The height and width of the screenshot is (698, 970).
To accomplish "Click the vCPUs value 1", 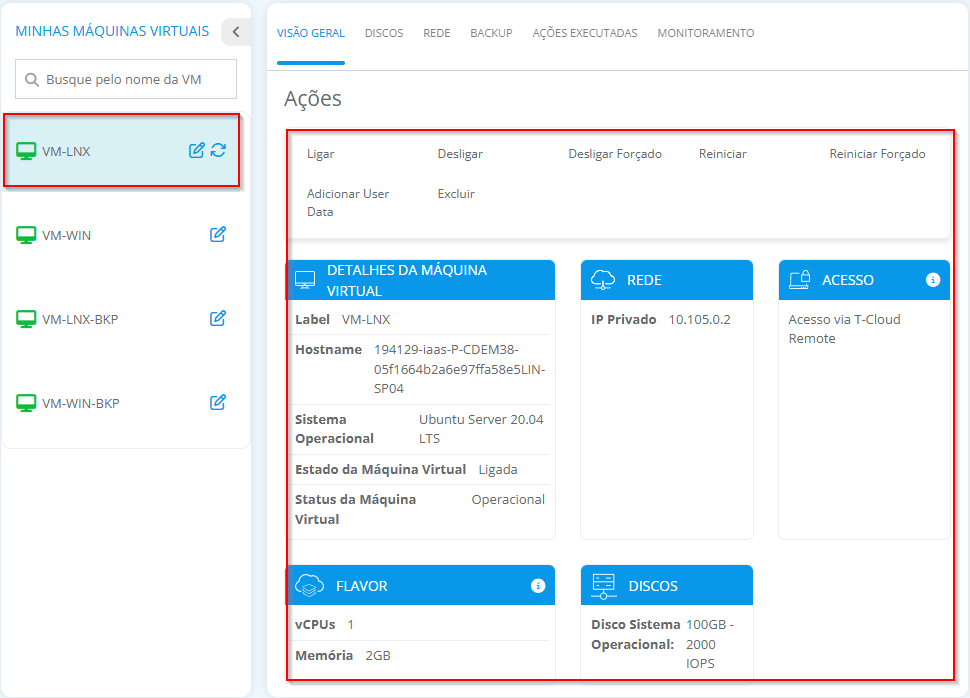I will pos(350,625).
